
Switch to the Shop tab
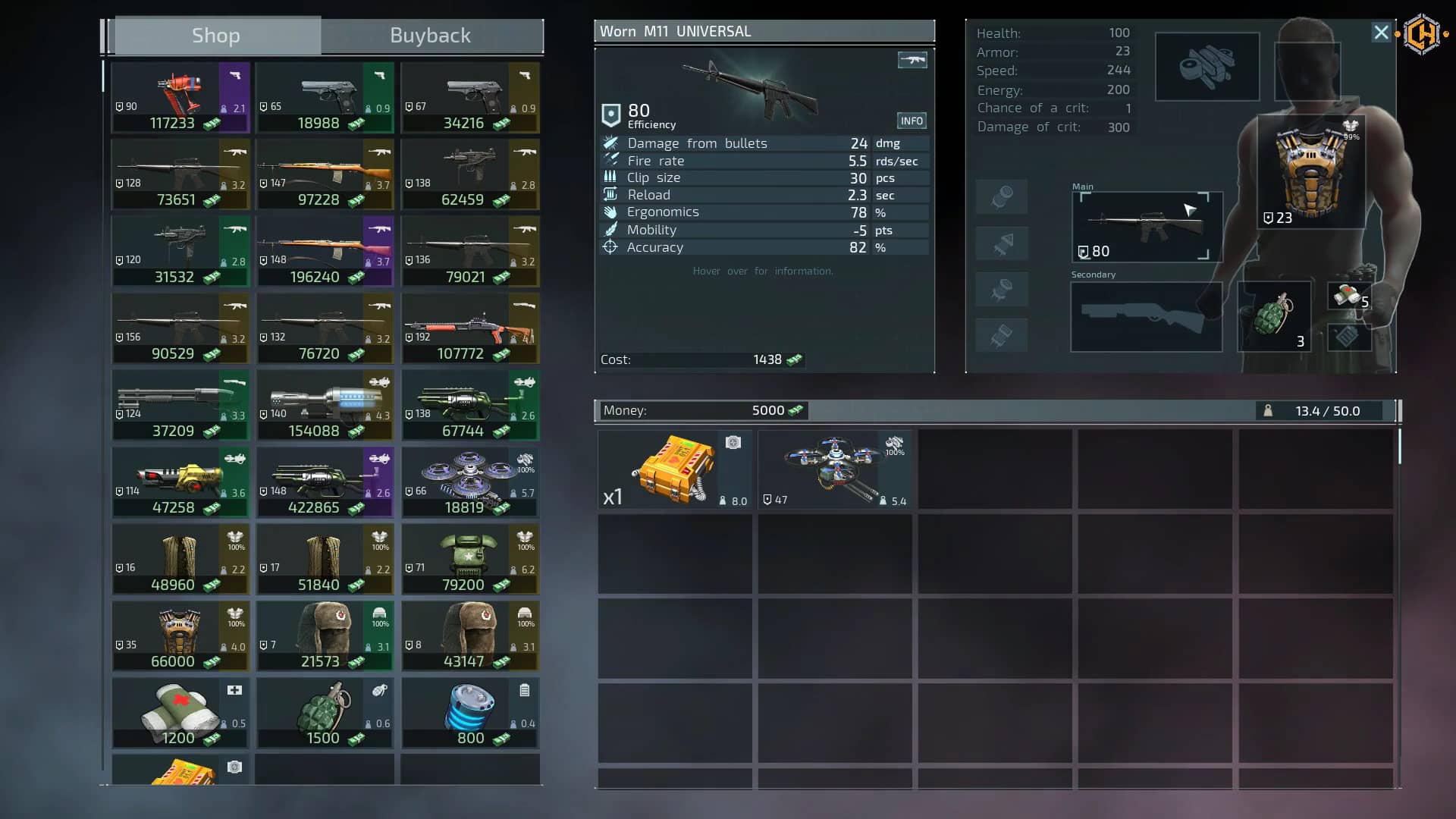[216, 35]
